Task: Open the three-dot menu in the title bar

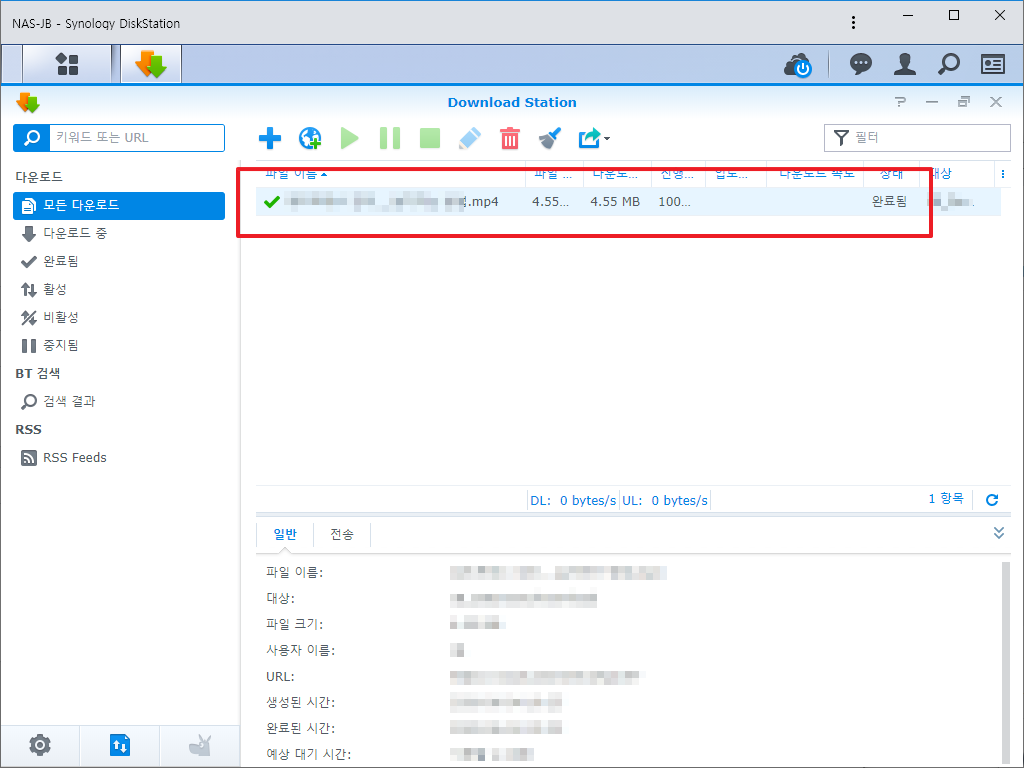Action: coord(853,23)
